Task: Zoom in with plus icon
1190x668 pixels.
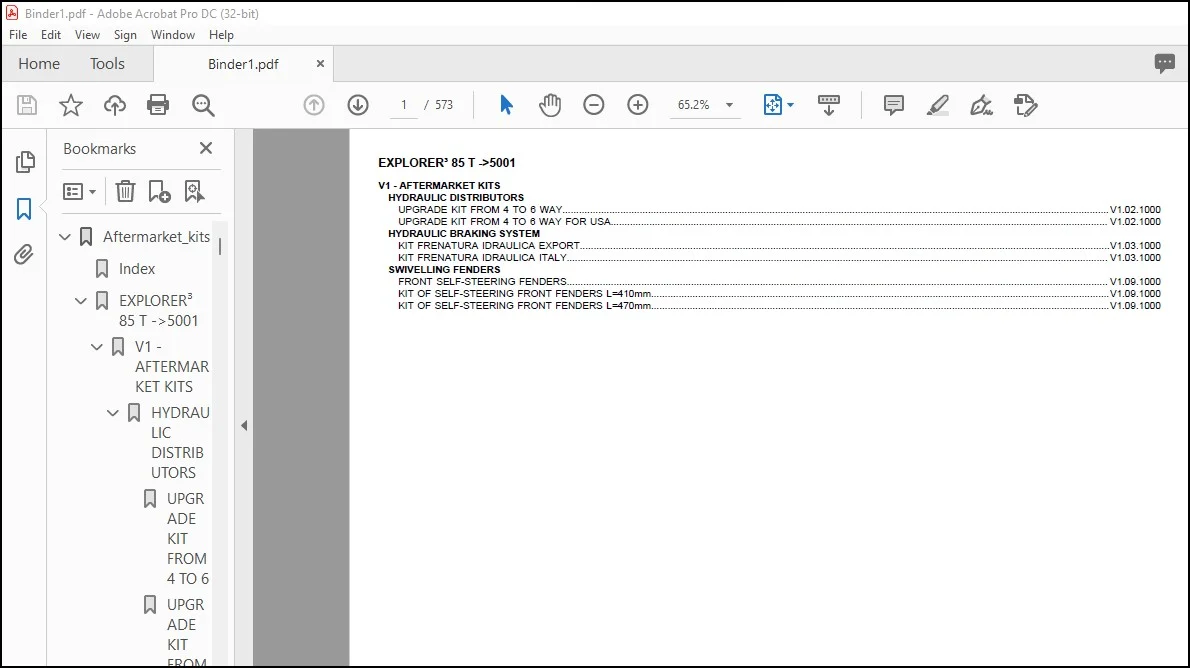Action: pos(638,105)
